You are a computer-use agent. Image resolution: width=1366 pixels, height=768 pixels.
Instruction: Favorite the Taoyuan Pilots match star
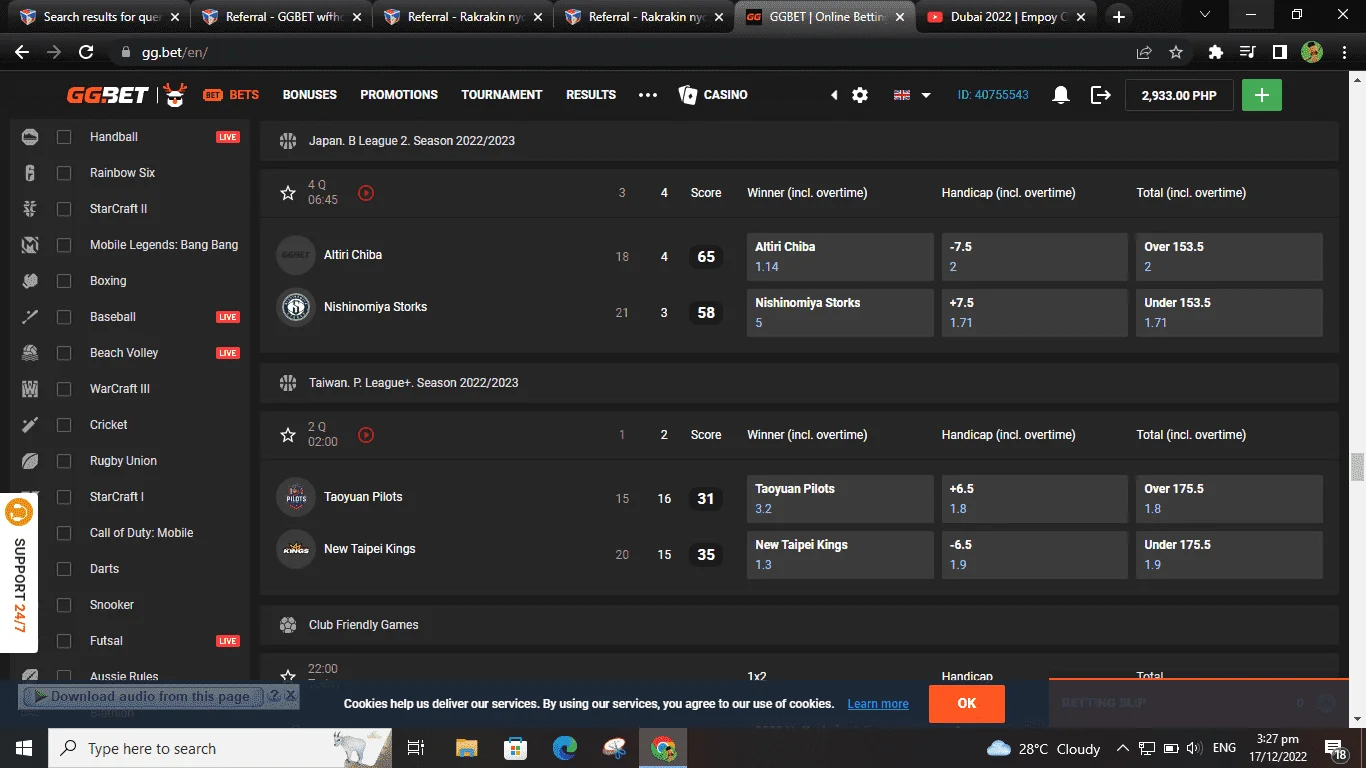click(288, 435)
